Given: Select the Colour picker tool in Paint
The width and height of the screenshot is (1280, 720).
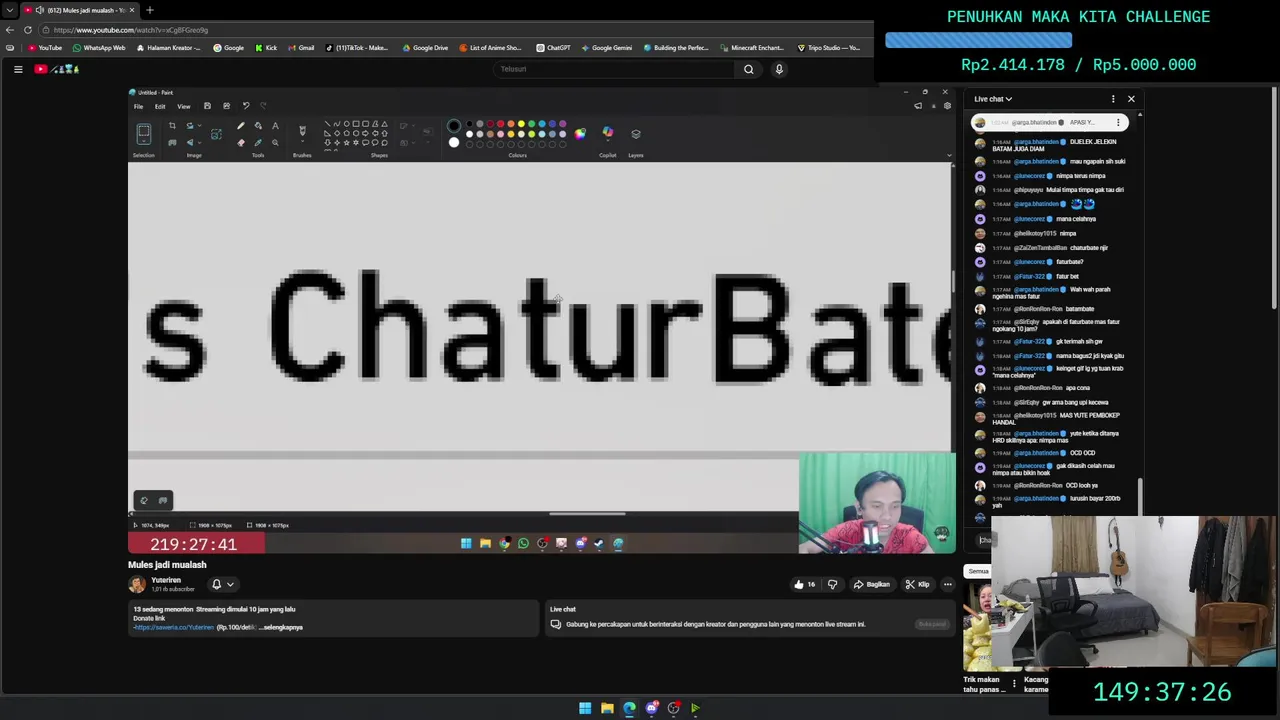Looking at the screenshot, I should coord(258,142).
